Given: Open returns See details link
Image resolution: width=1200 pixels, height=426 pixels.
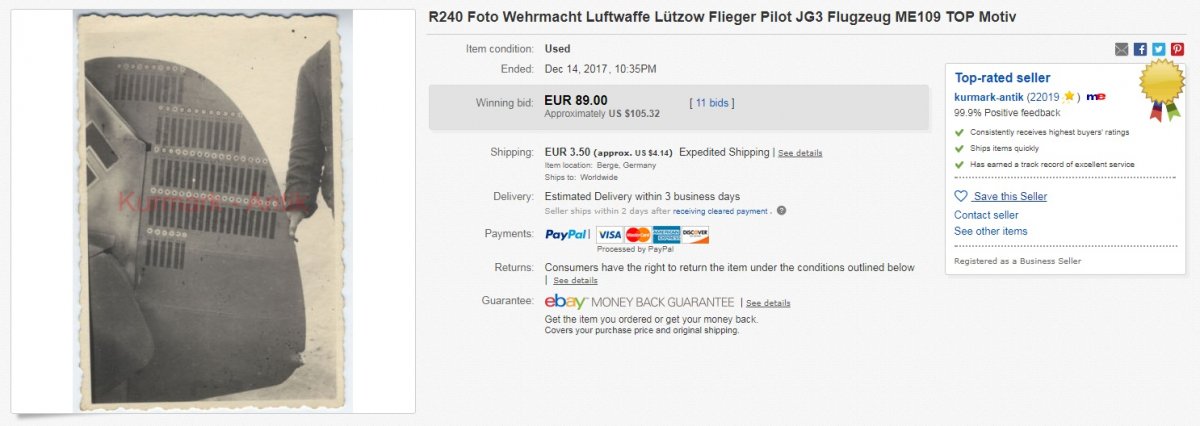Looking at the screenshot, I should point(575,281).
